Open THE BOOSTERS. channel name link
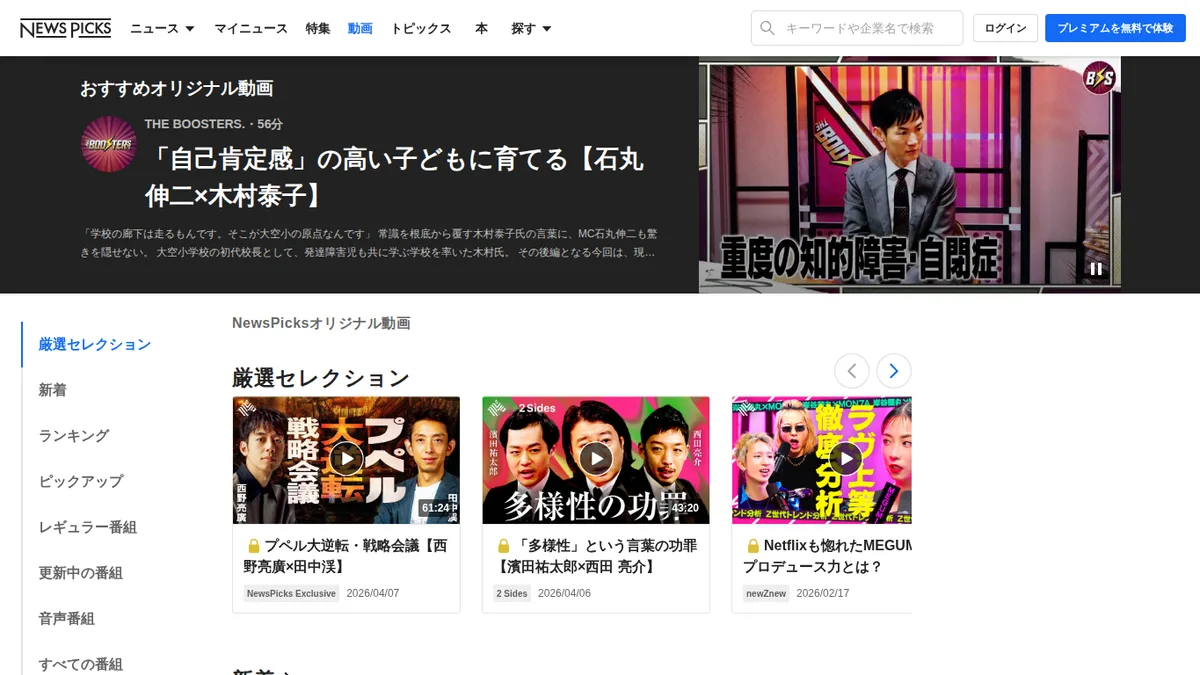Viewport: 1200px width, 675px height. coord(195,124)
